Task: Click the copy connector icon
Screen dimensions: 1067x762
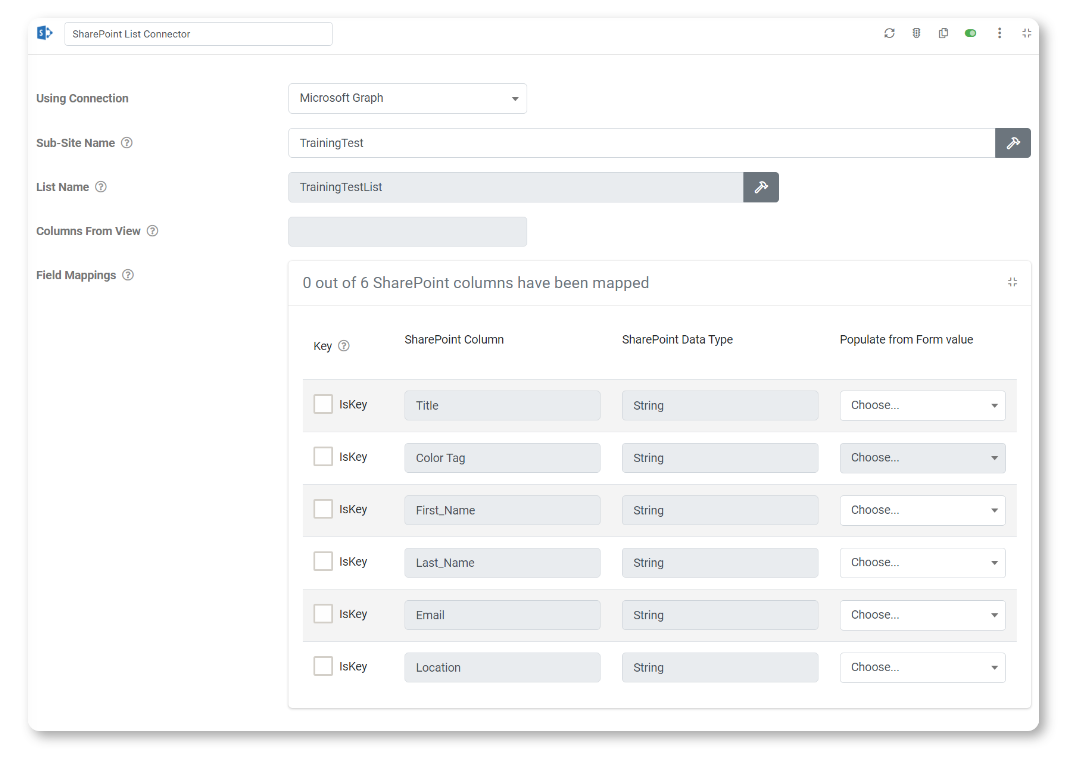Action: pos(943,33)
